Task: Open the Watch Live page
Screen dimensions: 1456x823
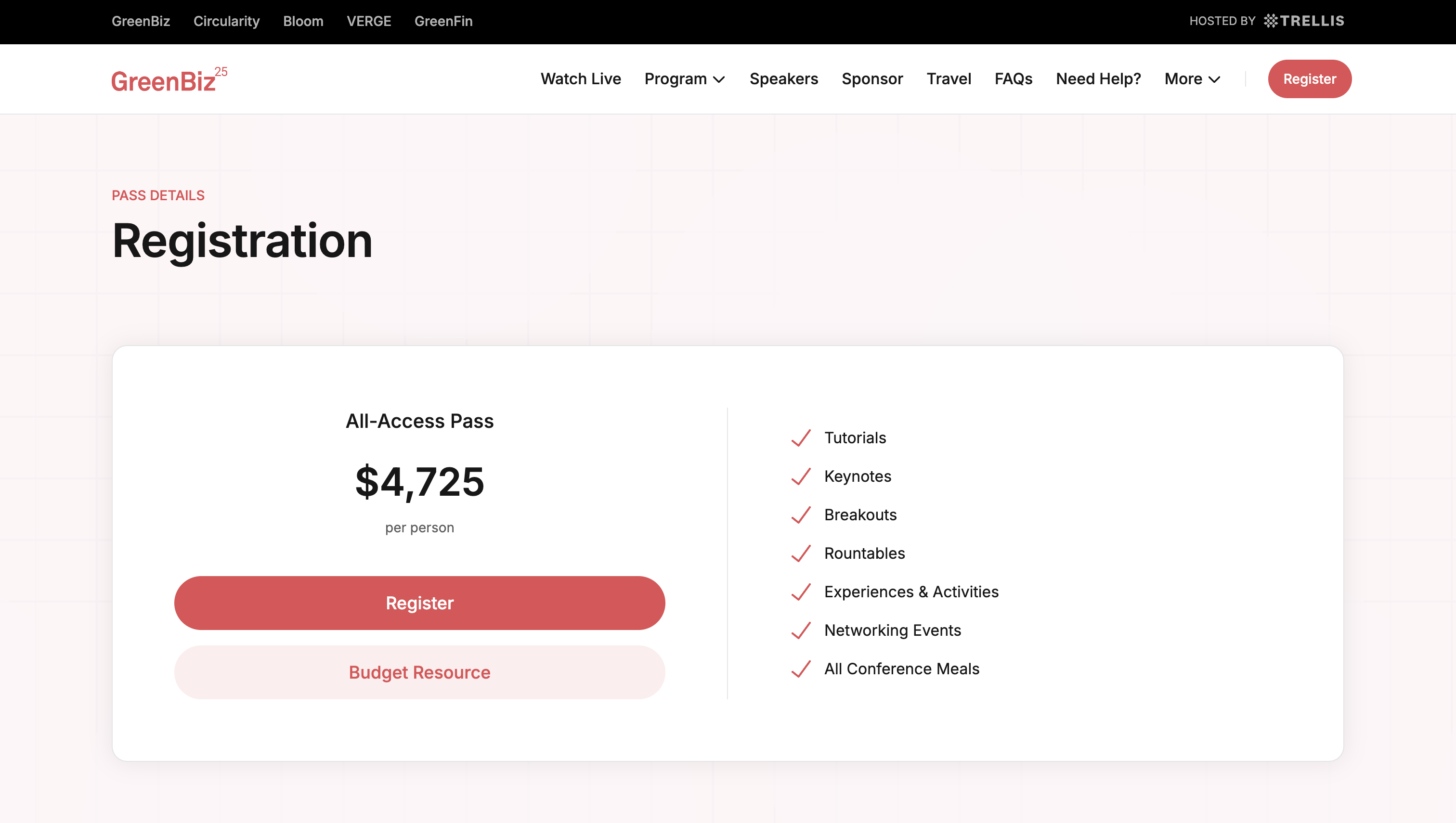Action: pyautogui.click(x=581, y=79)
